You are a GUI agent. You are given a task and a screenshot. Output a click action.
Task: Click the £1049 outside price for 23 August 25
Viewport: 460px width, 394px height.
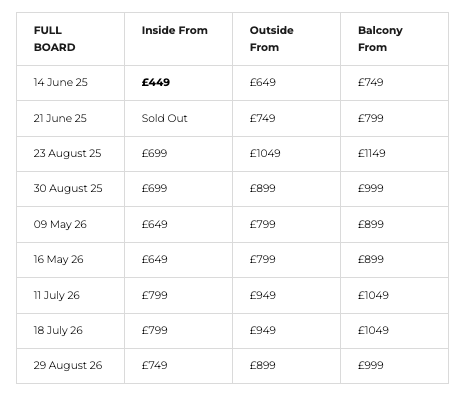pyautogui.click(x=265, y=153)
